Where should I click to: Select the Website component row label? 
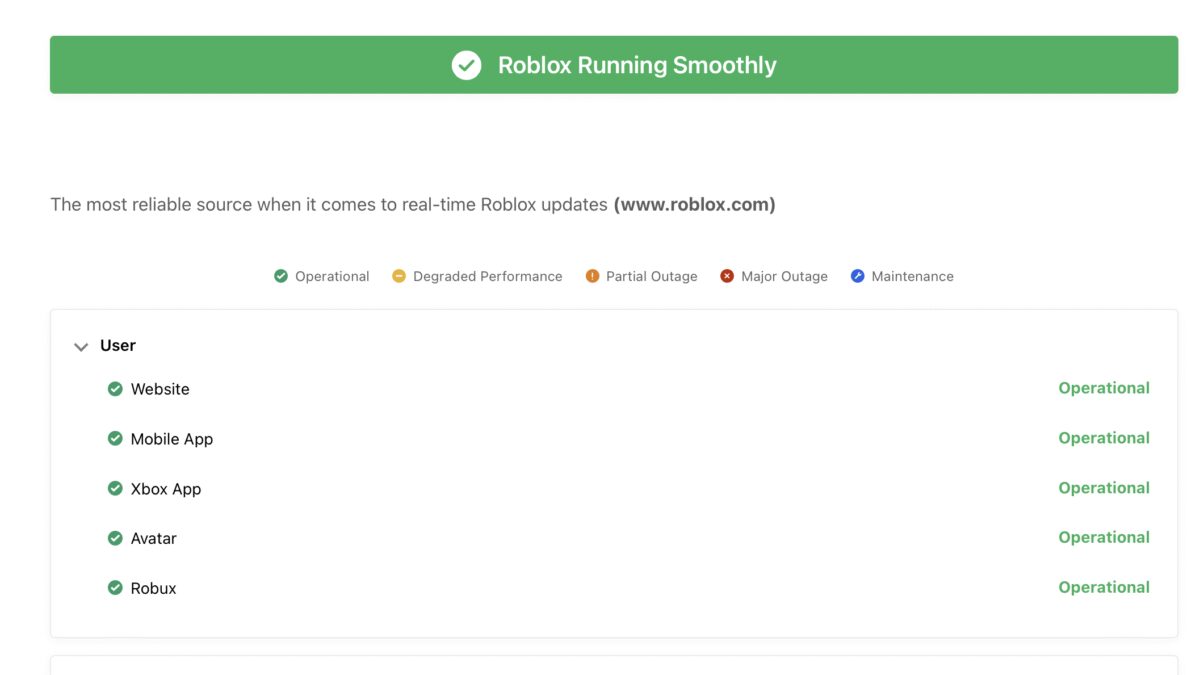(160, 389)
